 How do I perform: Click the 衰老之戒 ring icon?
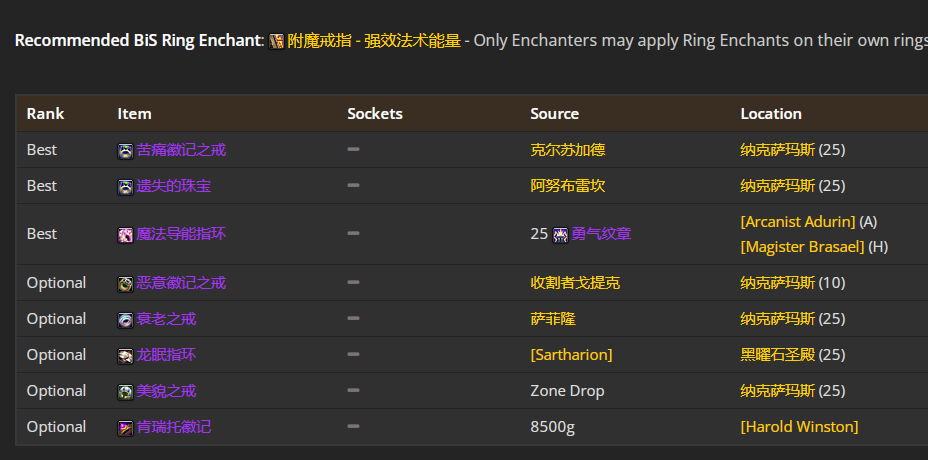[x=125, y=320]
